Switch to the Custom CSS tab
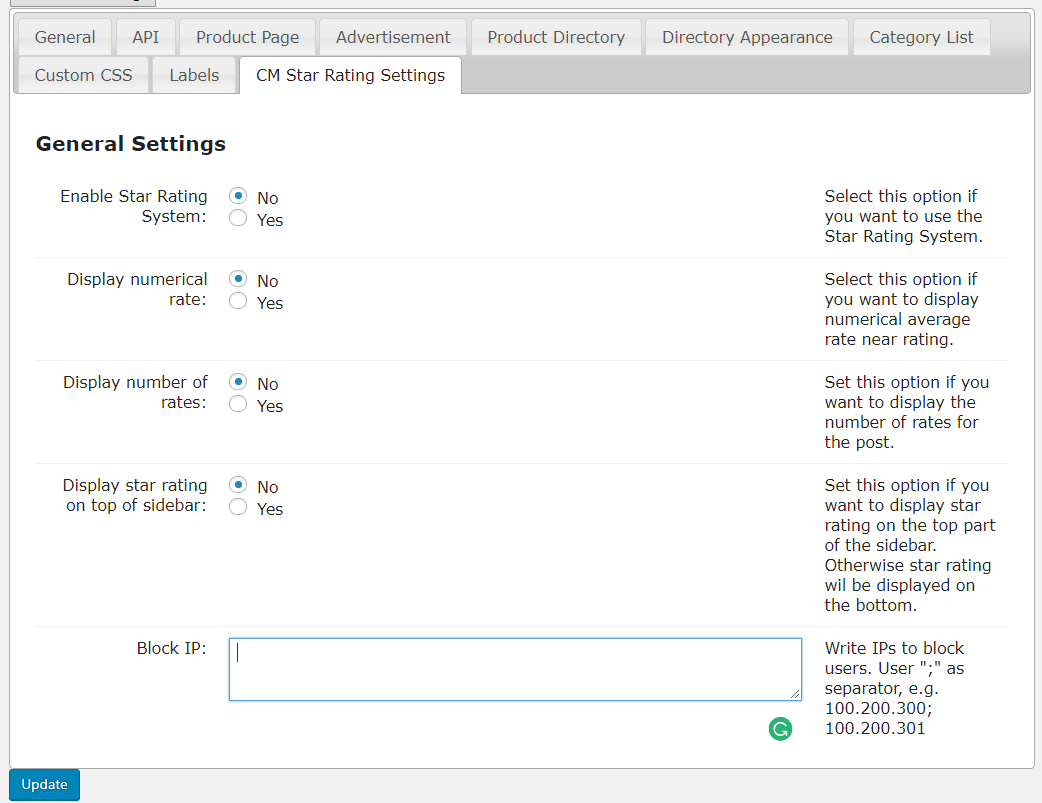The height and width of the screenshot is (803, 1042). coord(83,75)
